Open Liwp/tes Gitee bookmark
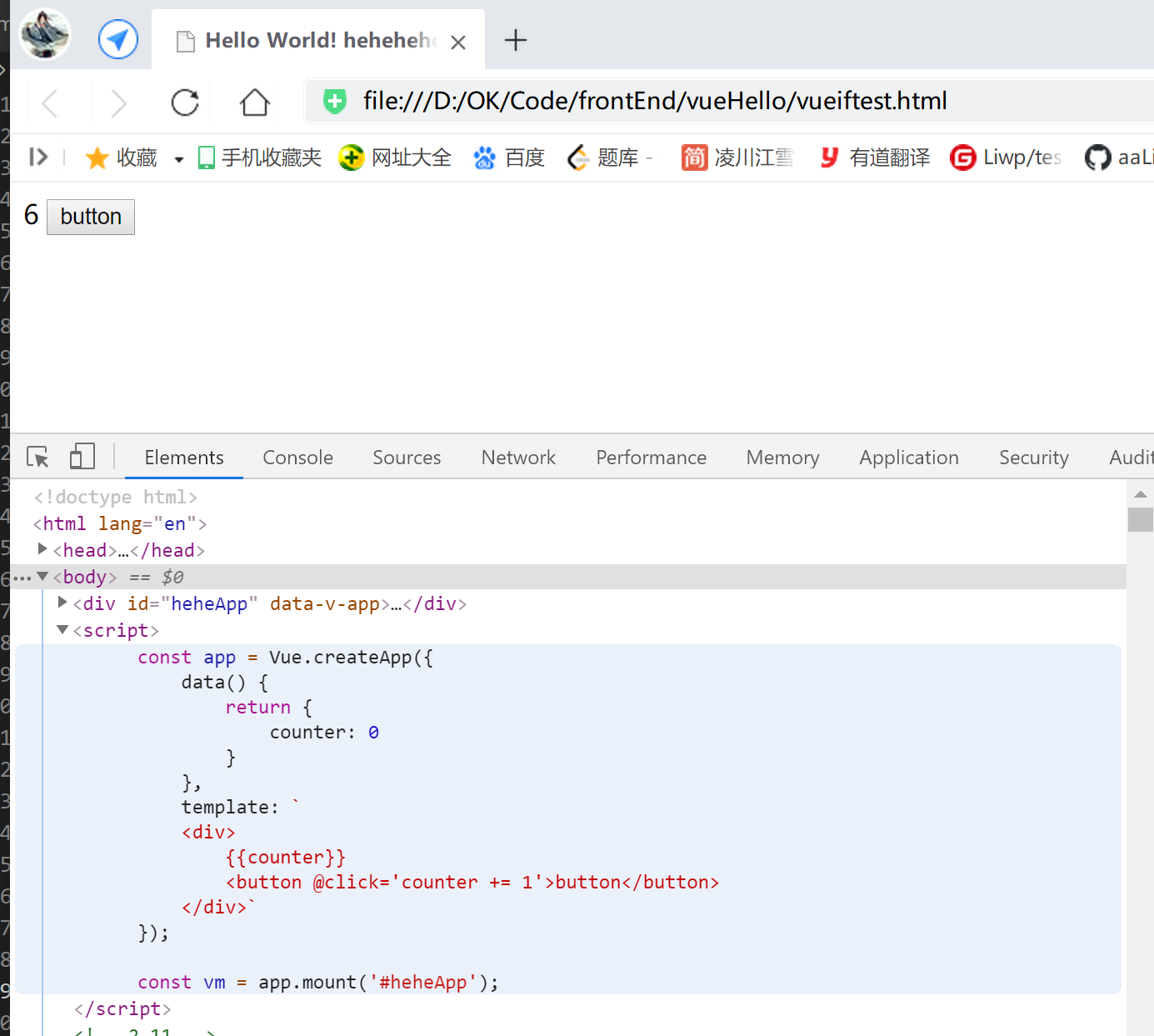1154x1036 pixels. click(x=1006, y=158)
